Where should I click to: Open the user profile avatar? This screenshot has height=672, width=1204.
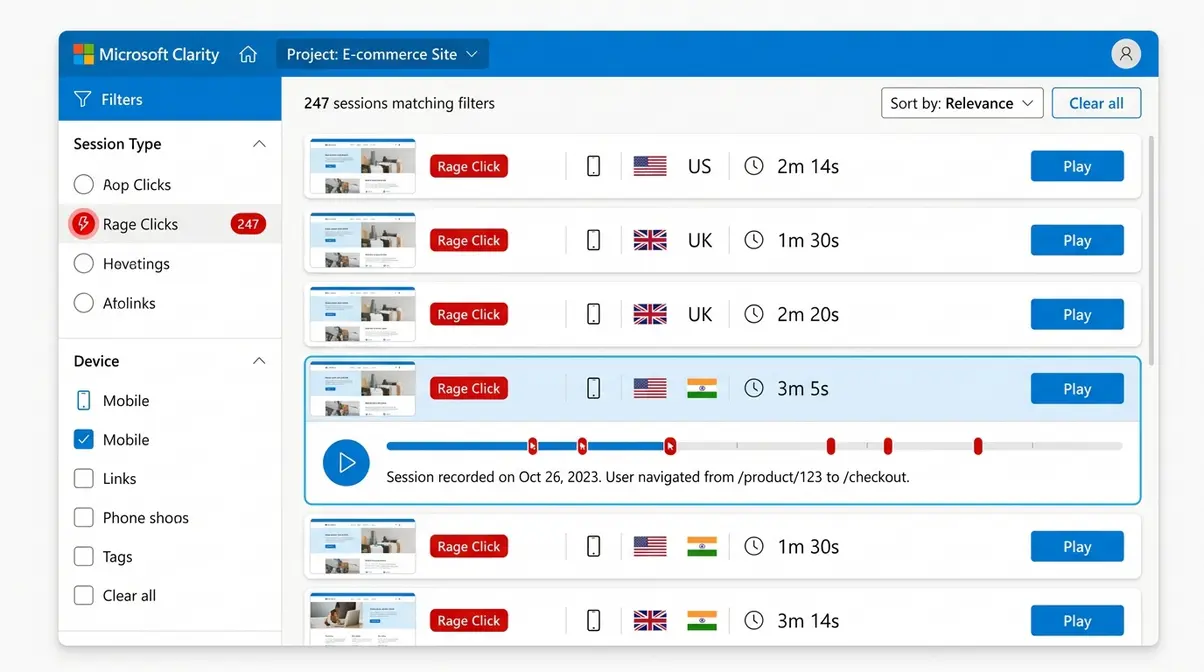[x=1126, y=54]
